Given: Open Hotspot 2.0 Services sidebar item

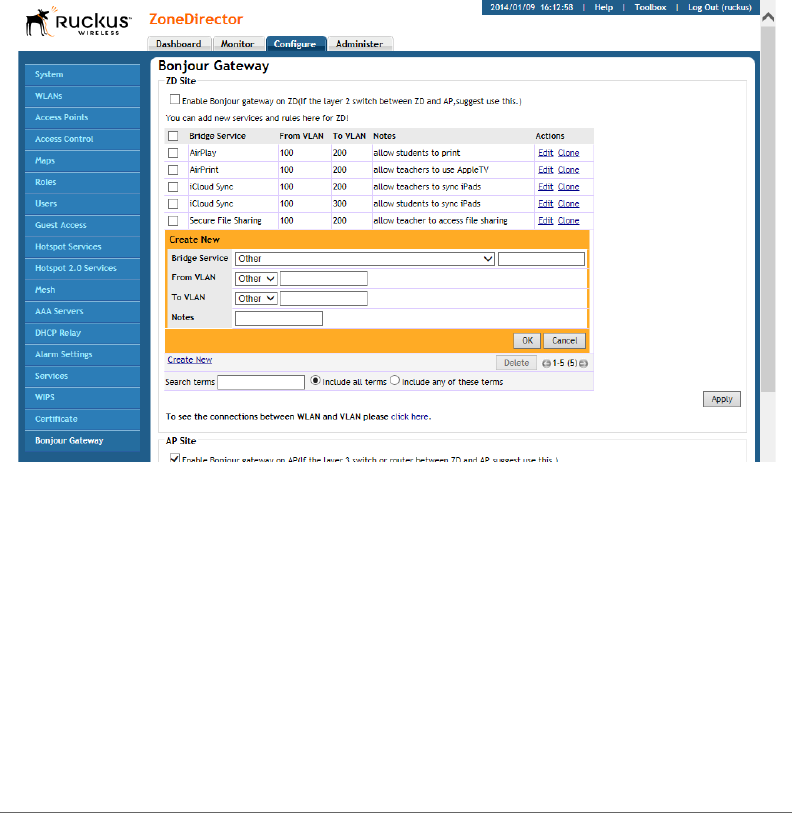Looking at the screenshot, I should tap(82, 269).
